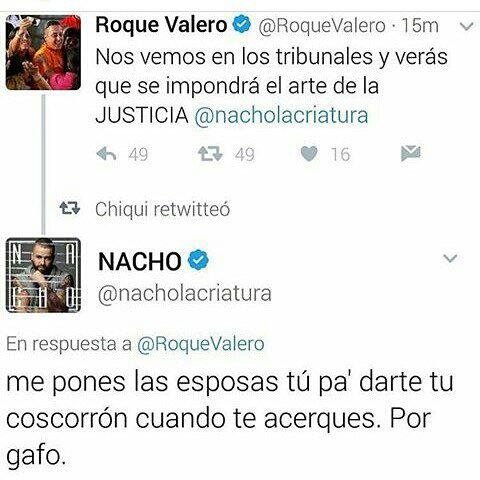Screen dimensions: 480x480
Task: Like Roque Valero's tweet with heart icon
Action: [x=309, y=154]
